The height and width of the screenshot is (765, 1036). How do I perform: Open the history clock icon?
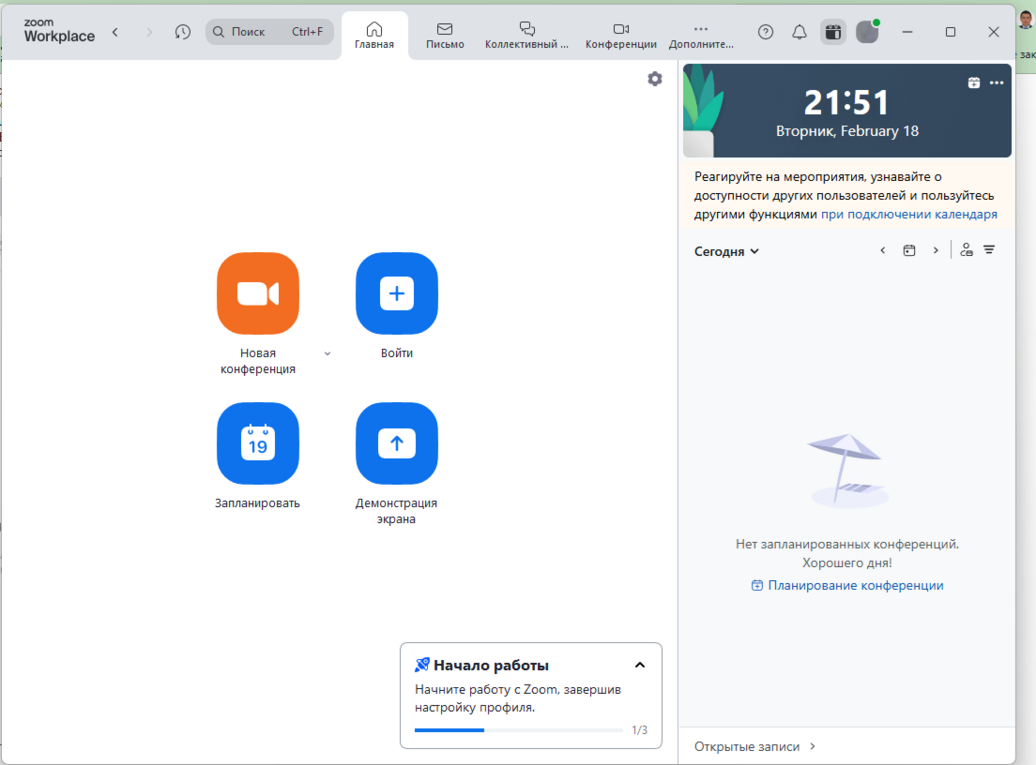(182, 32)
